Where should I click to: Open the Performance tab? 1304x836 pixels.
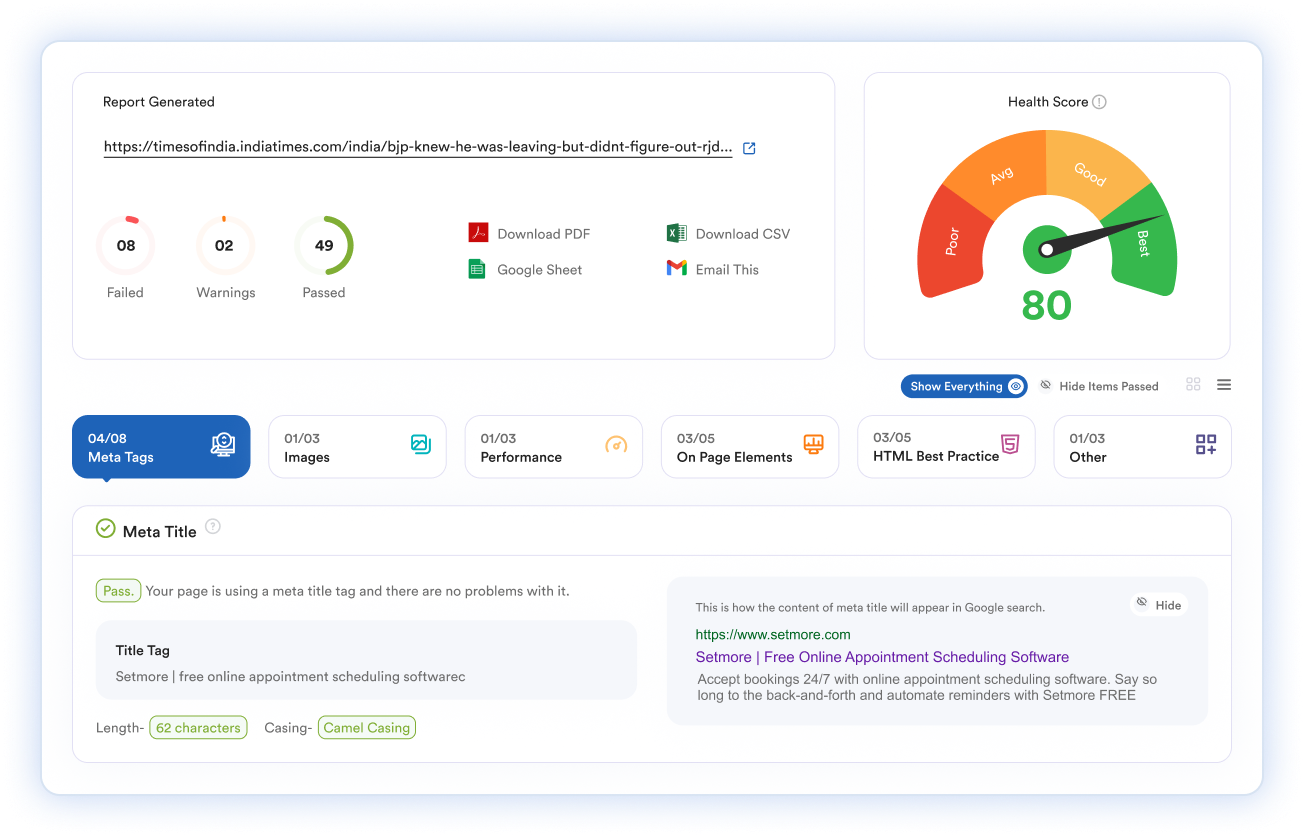553,447
